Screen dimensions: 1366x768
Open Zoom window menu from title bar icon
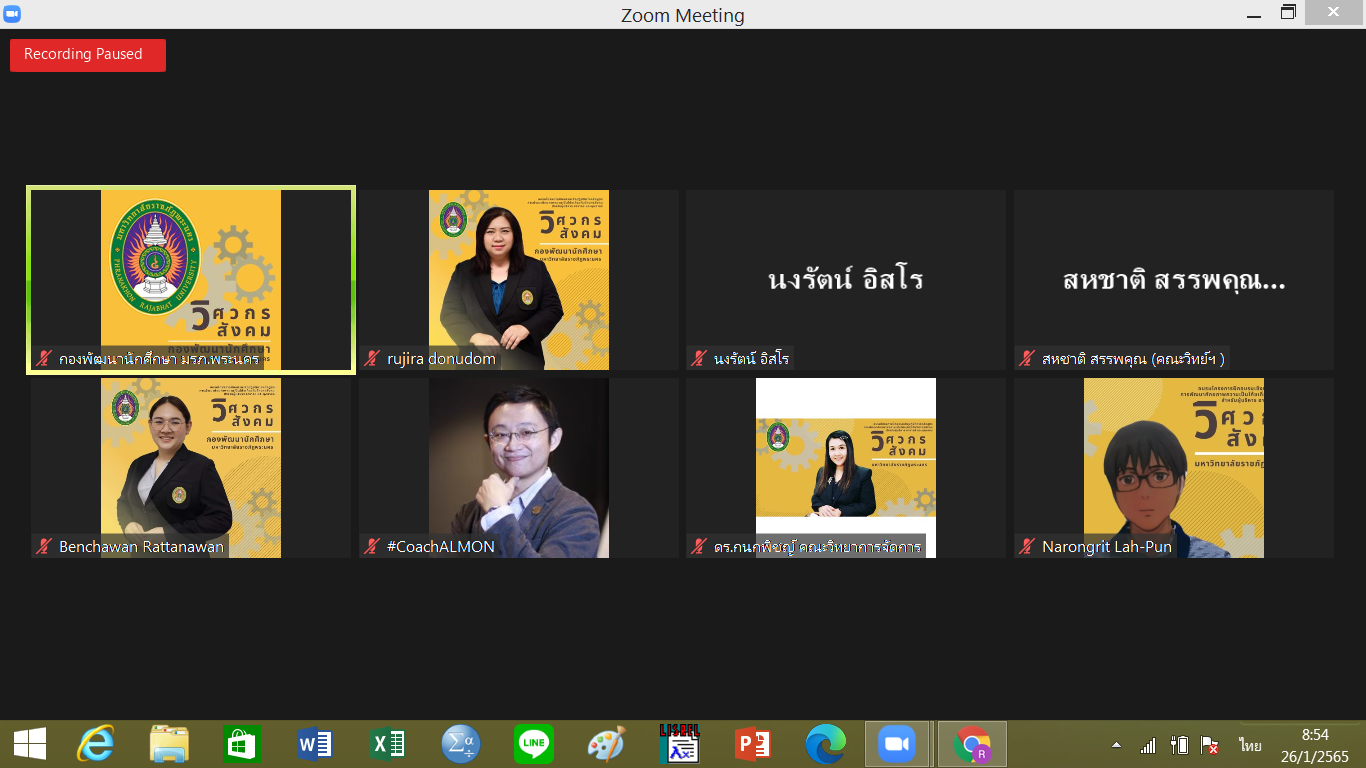tap(12, 14)
